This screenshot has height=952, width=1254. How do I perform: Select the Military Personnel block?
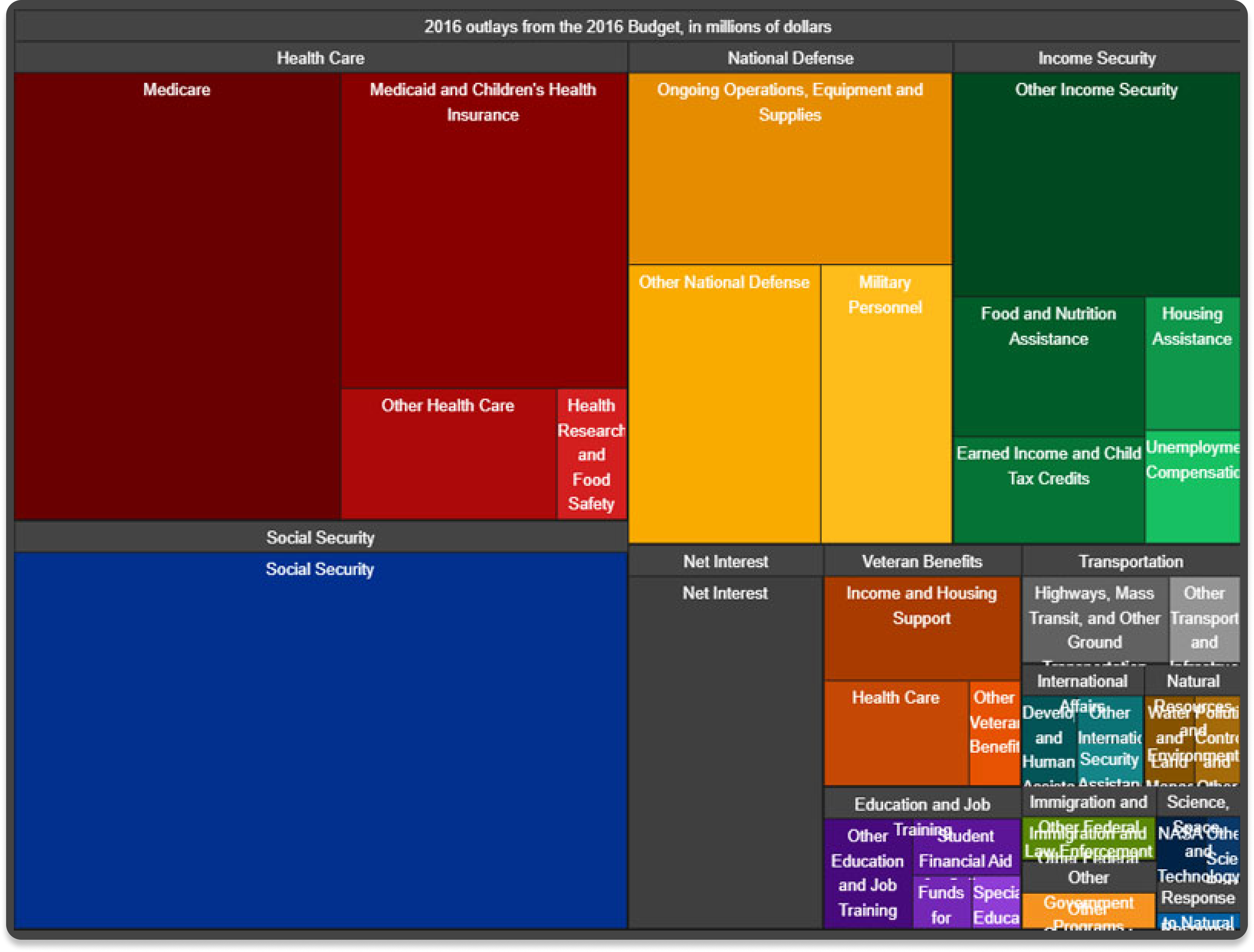click(x=886, y=404)
